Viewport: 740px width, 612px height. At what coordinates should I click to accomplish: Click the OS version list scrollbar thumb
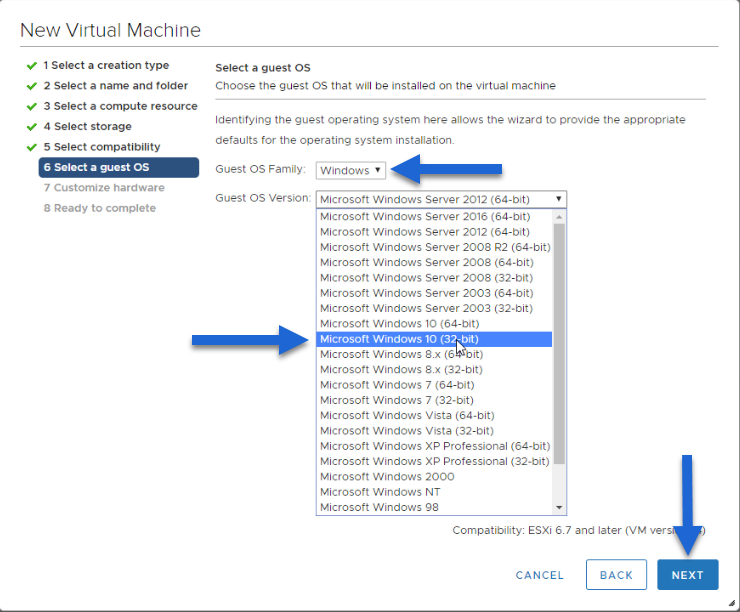coord(559,344)
